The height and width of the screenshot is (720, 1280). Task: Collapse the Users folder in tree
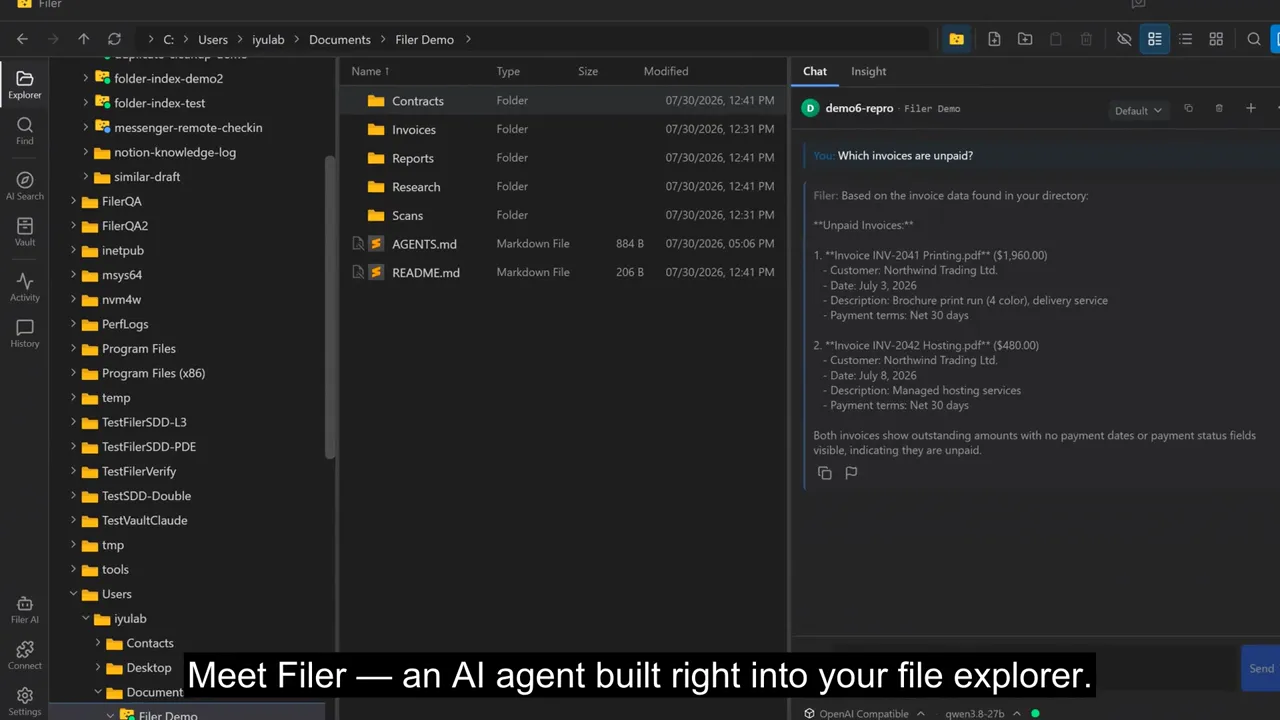tap(74, 594)
